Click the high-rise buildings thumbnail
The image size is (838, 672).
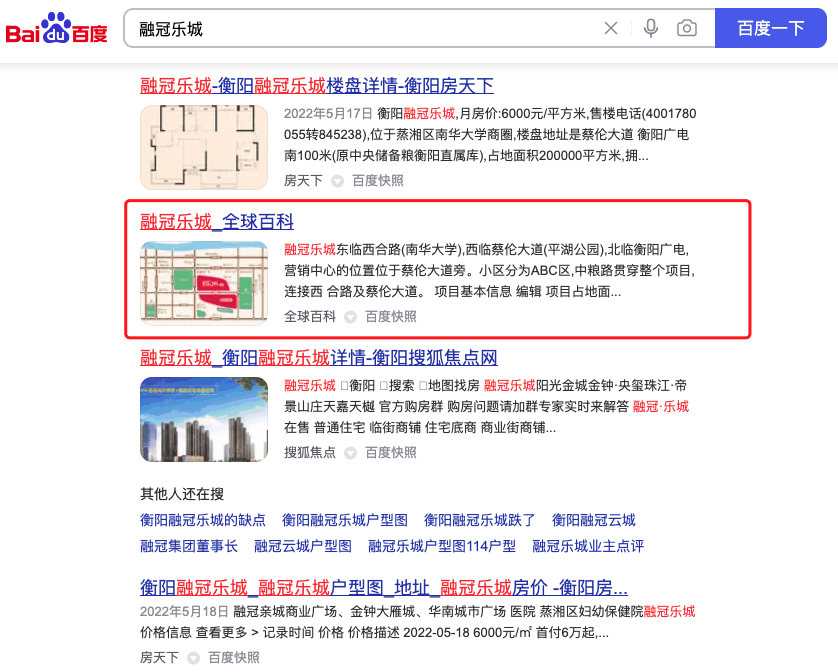(x=204, y=419)
